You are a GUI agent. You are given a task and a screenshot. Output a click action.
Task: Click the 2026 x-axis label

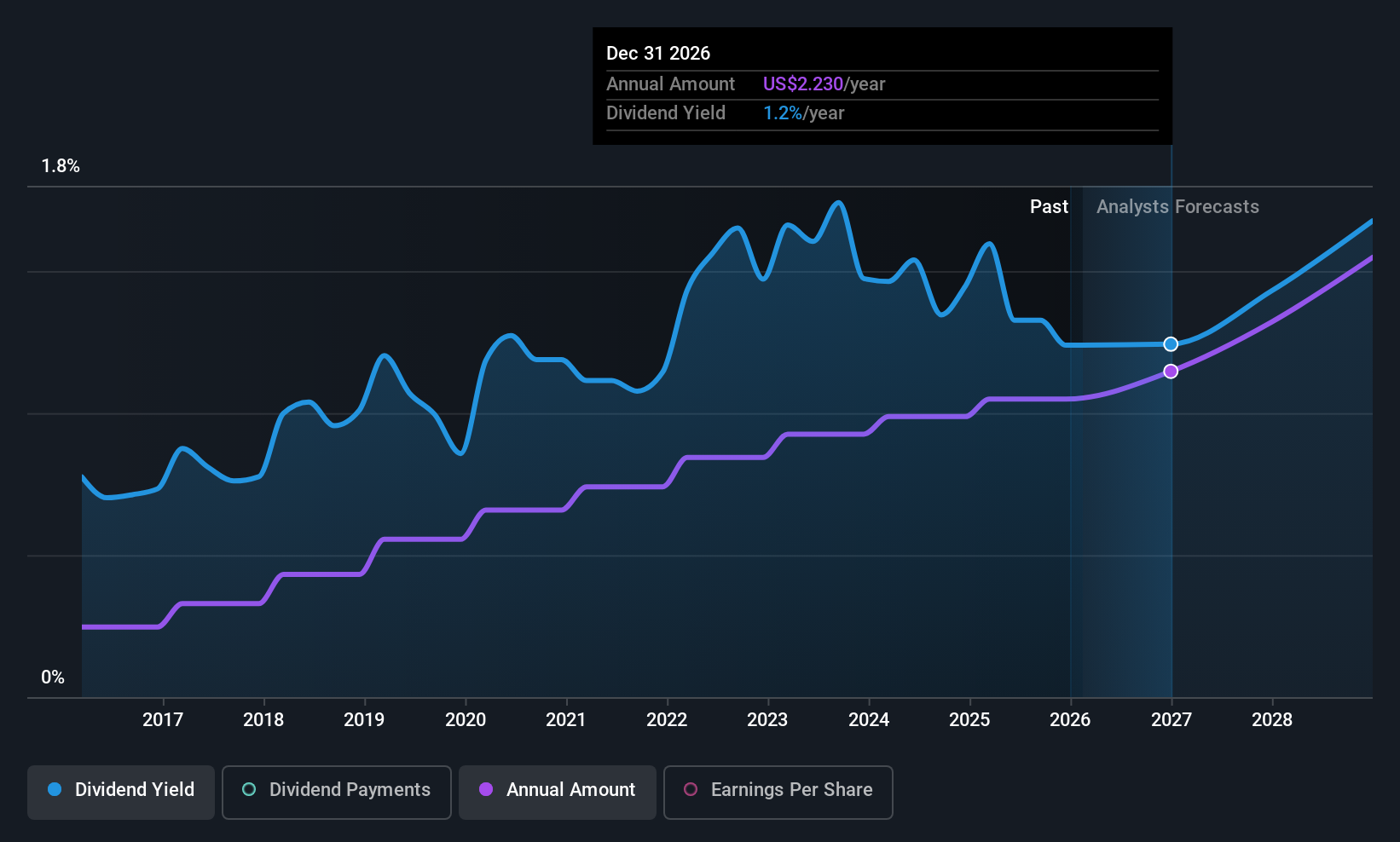pyautogui.click(x=1070, y=719)
